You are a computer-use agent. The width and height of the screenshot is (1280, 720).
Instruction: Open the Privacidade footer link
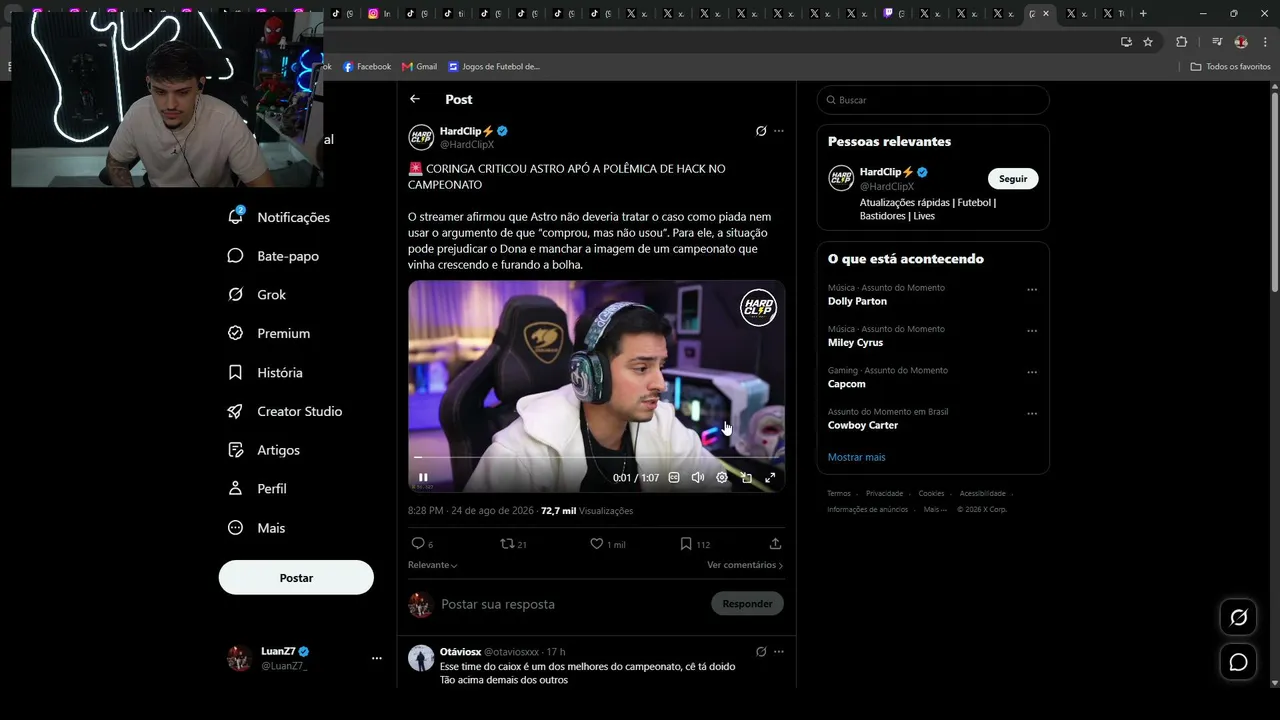click(x=884, y=493)
